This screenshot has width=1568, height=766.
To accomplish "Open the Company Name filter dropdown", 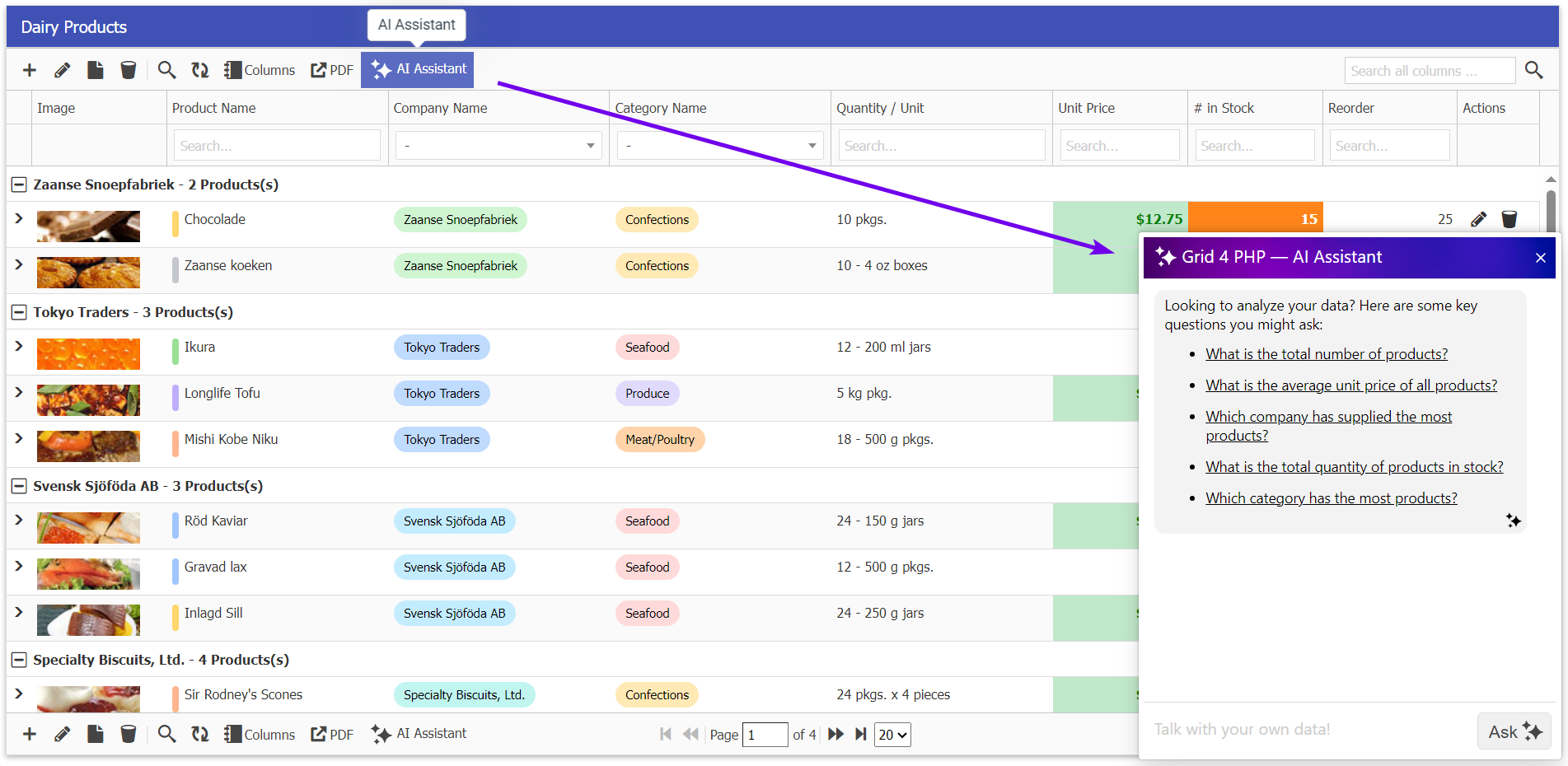I will [x=498, y=146].
